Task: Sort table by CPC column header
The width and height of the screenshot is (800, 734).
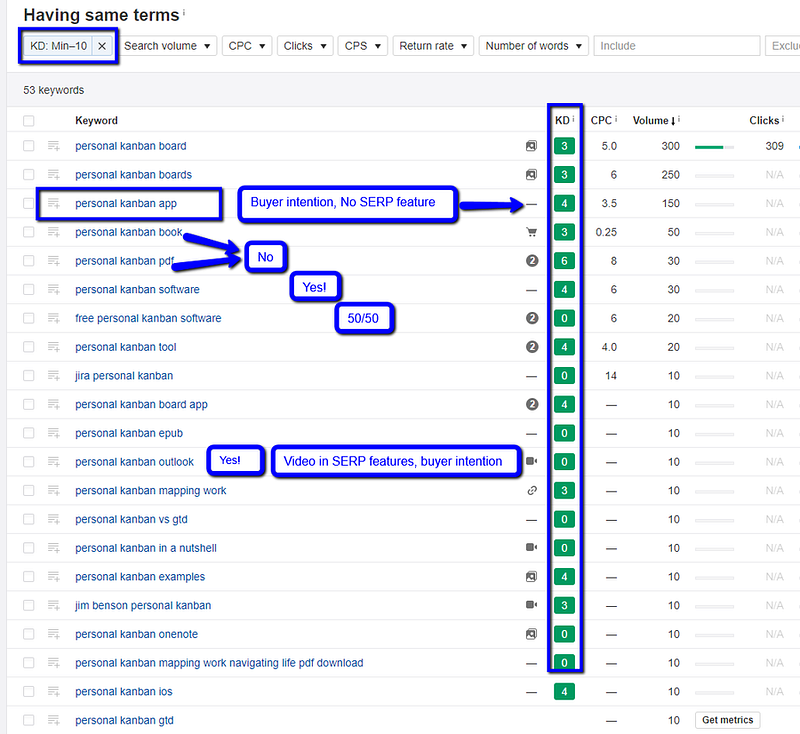Action: 601,120
